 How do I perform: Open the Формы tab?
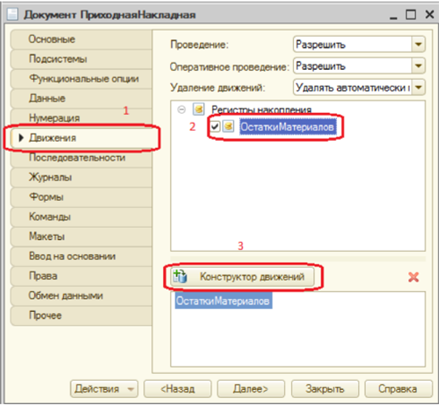[x=81, y=197]
